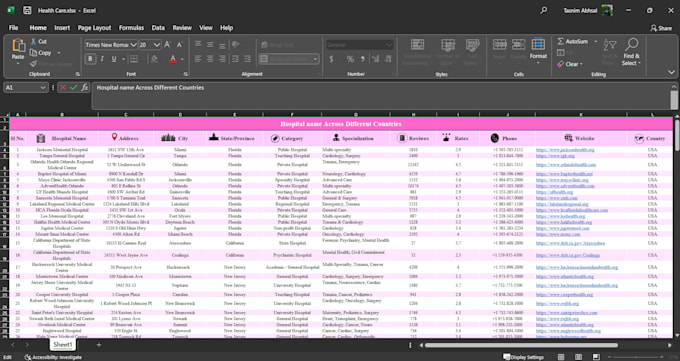Switch to Normal view in status bar

(561, 357)
